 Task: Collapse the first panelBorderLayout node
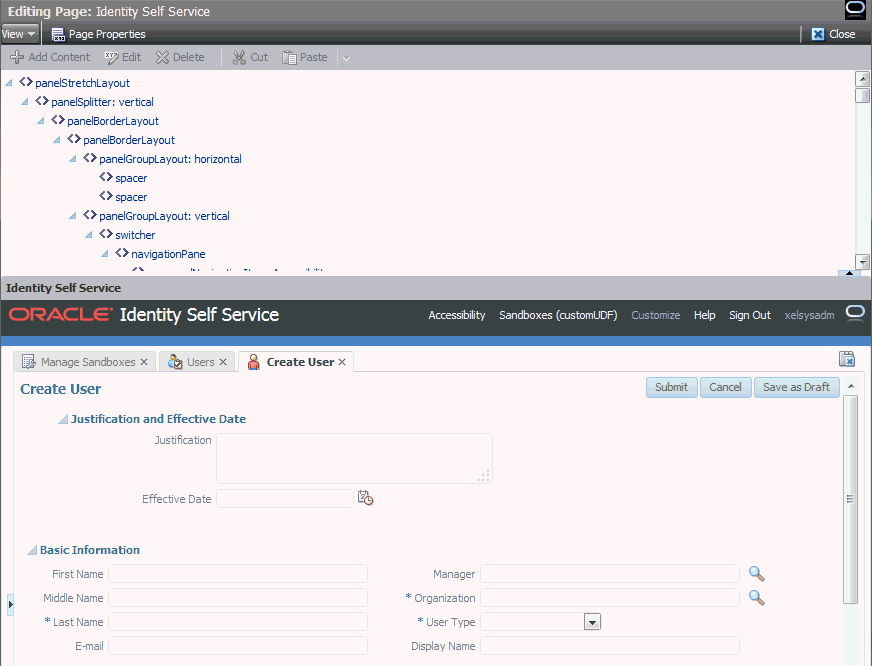(41, 121)
